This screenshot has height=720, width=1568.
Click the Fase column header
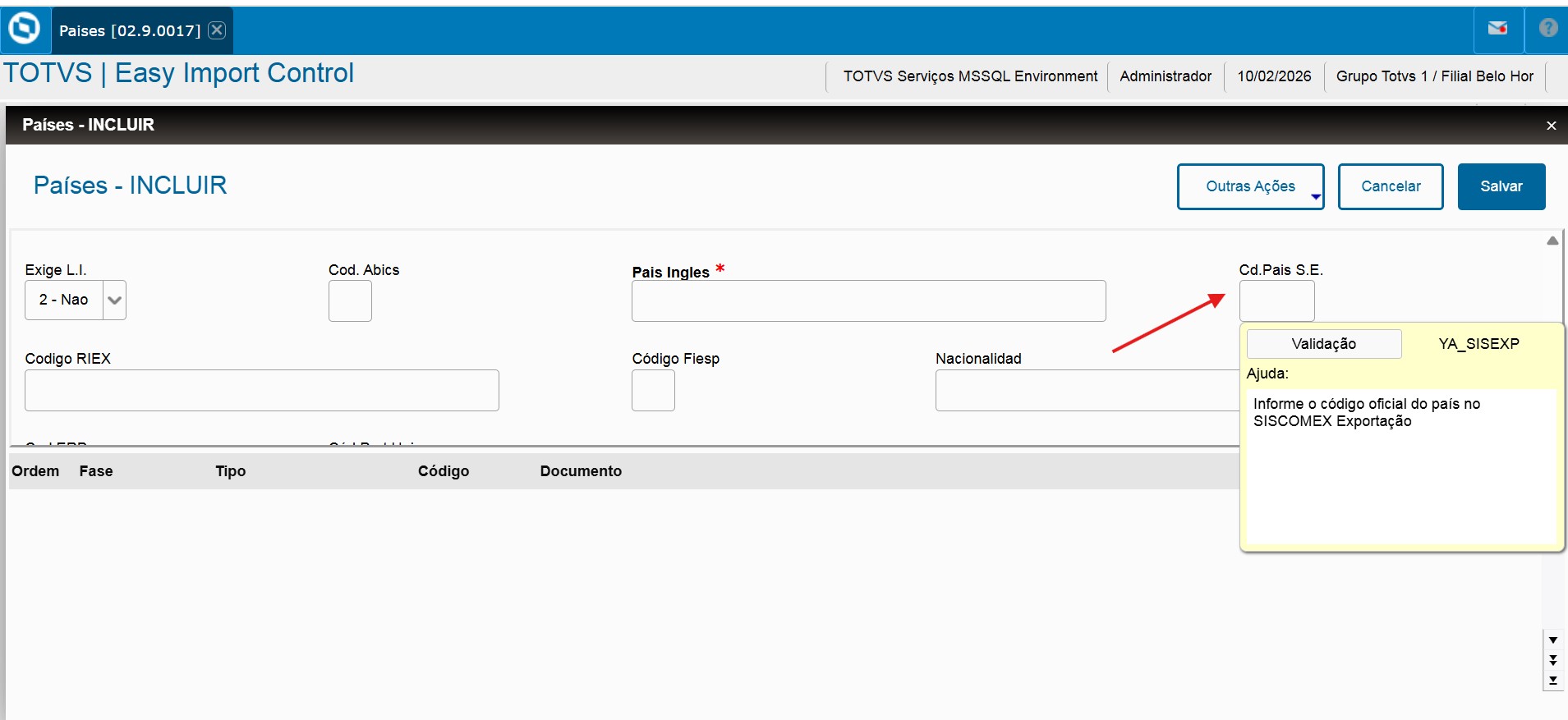pyautogui.click(x=96, y=471)
